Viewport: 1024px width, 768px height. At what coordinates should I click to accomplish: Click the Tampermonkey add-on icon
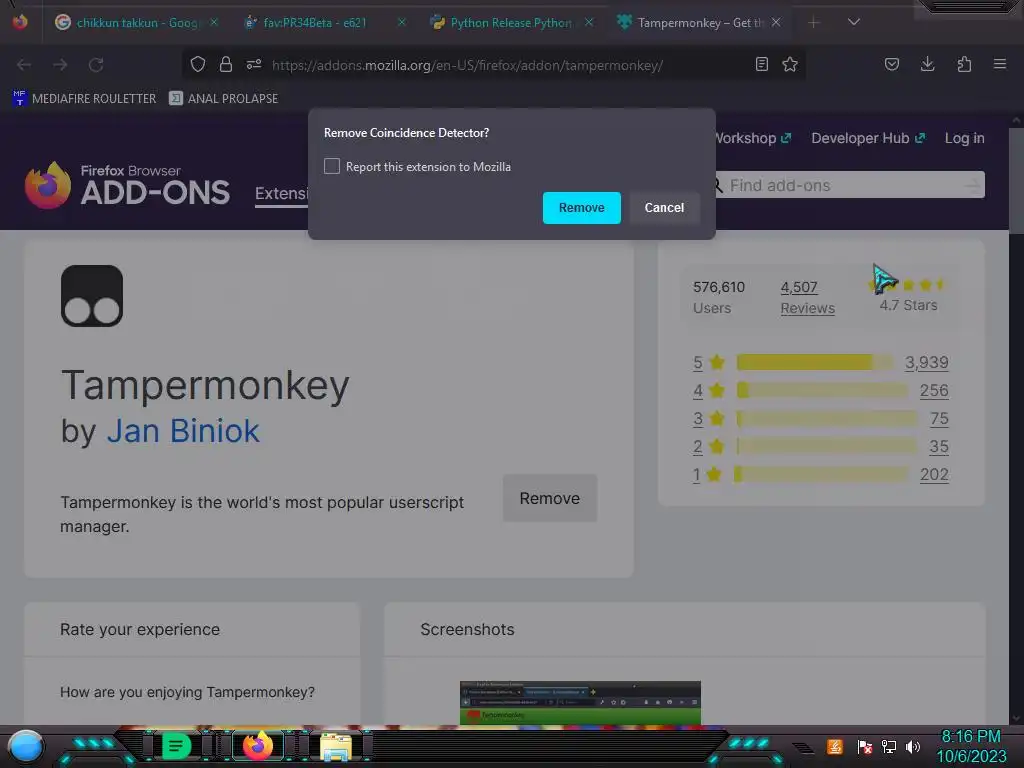[x=92, y=296]
